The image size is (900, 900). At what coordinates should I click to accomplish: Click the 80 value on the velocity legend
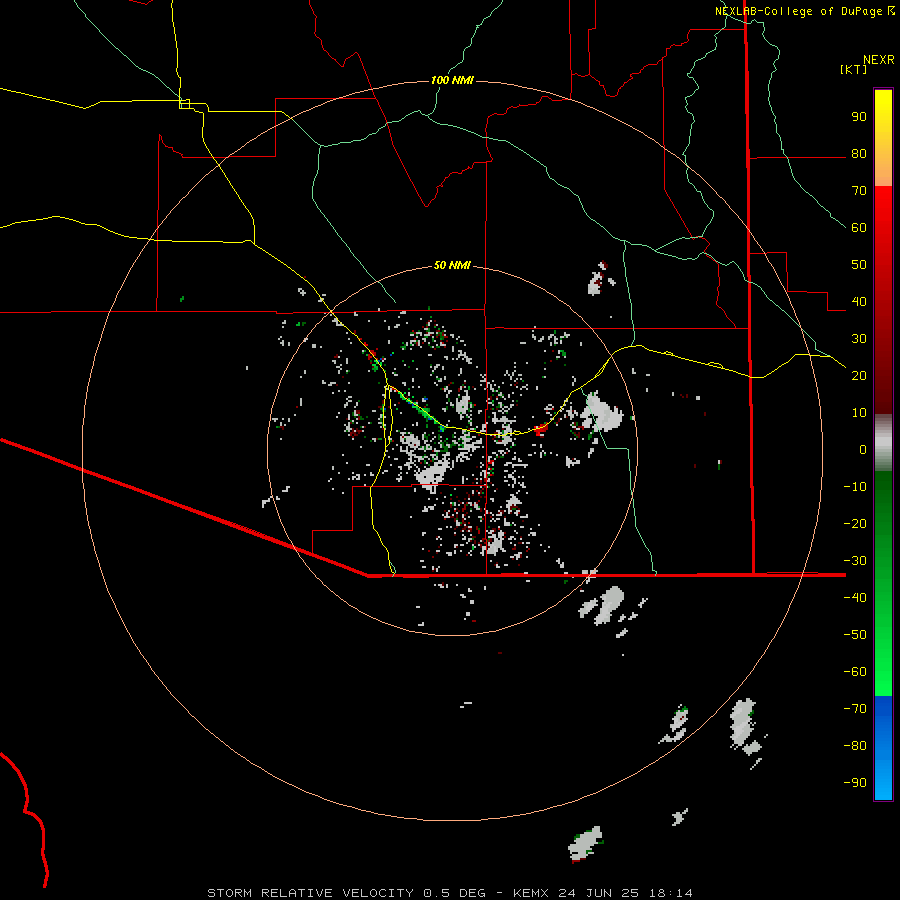click(859, 154)
